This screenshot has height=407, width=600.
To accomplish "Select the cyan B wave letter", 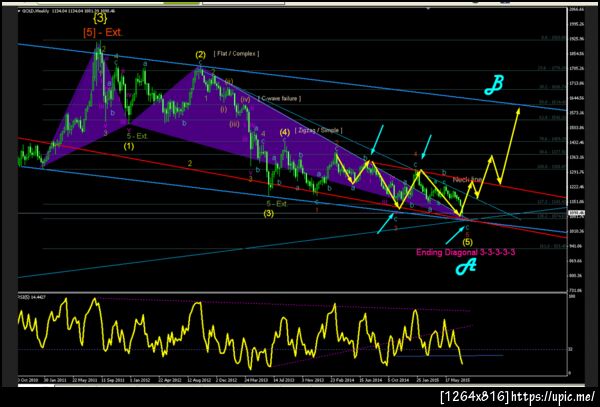I will tap(494, 85).
